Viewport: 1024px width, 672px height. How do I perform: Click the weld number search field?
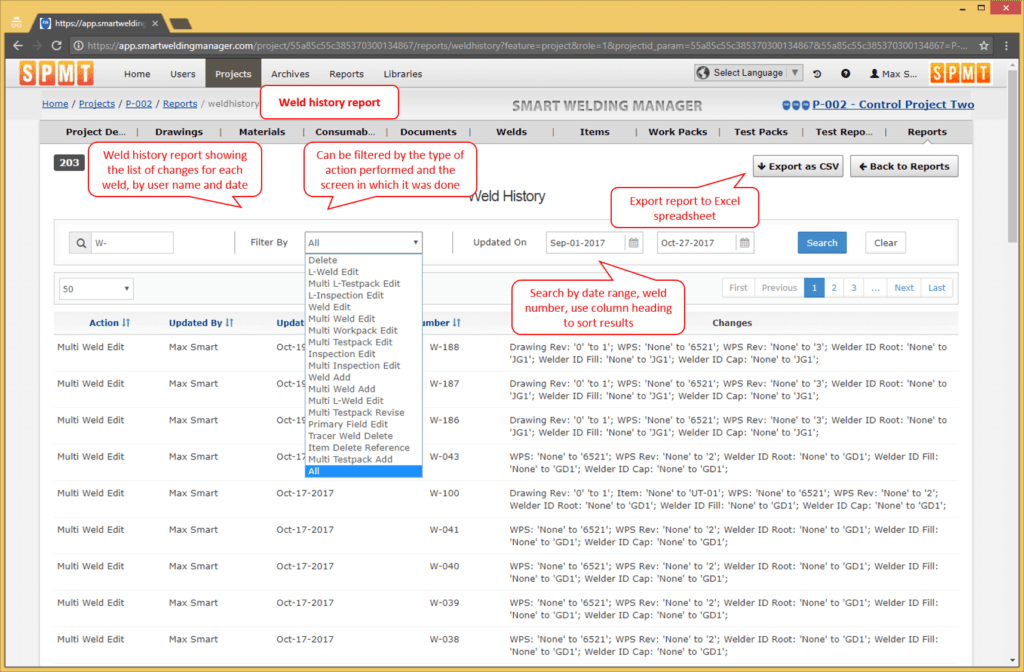[x=133, y=243]
